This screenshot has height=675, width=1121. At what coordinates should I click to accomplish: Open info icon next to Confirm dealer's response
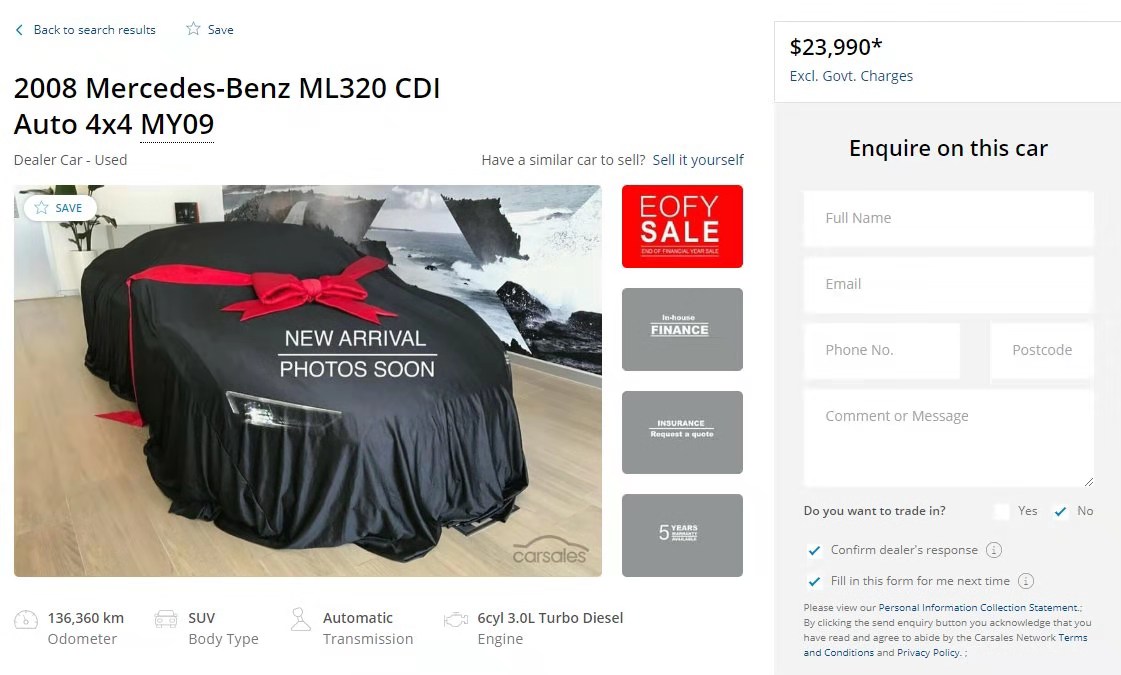(x=994, y=550)
